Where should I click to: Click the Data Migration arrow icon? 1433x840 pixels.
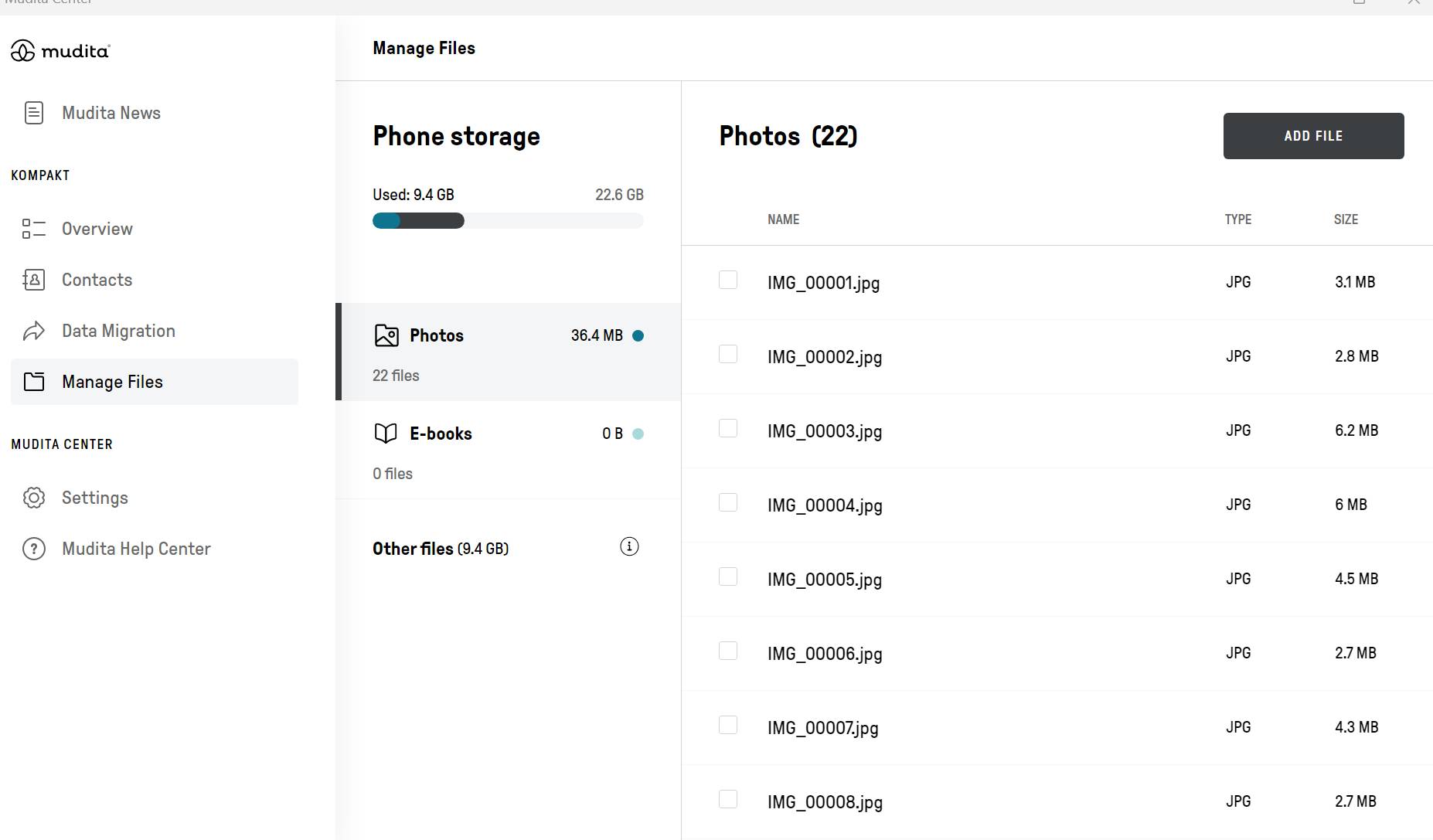[34, 331]
